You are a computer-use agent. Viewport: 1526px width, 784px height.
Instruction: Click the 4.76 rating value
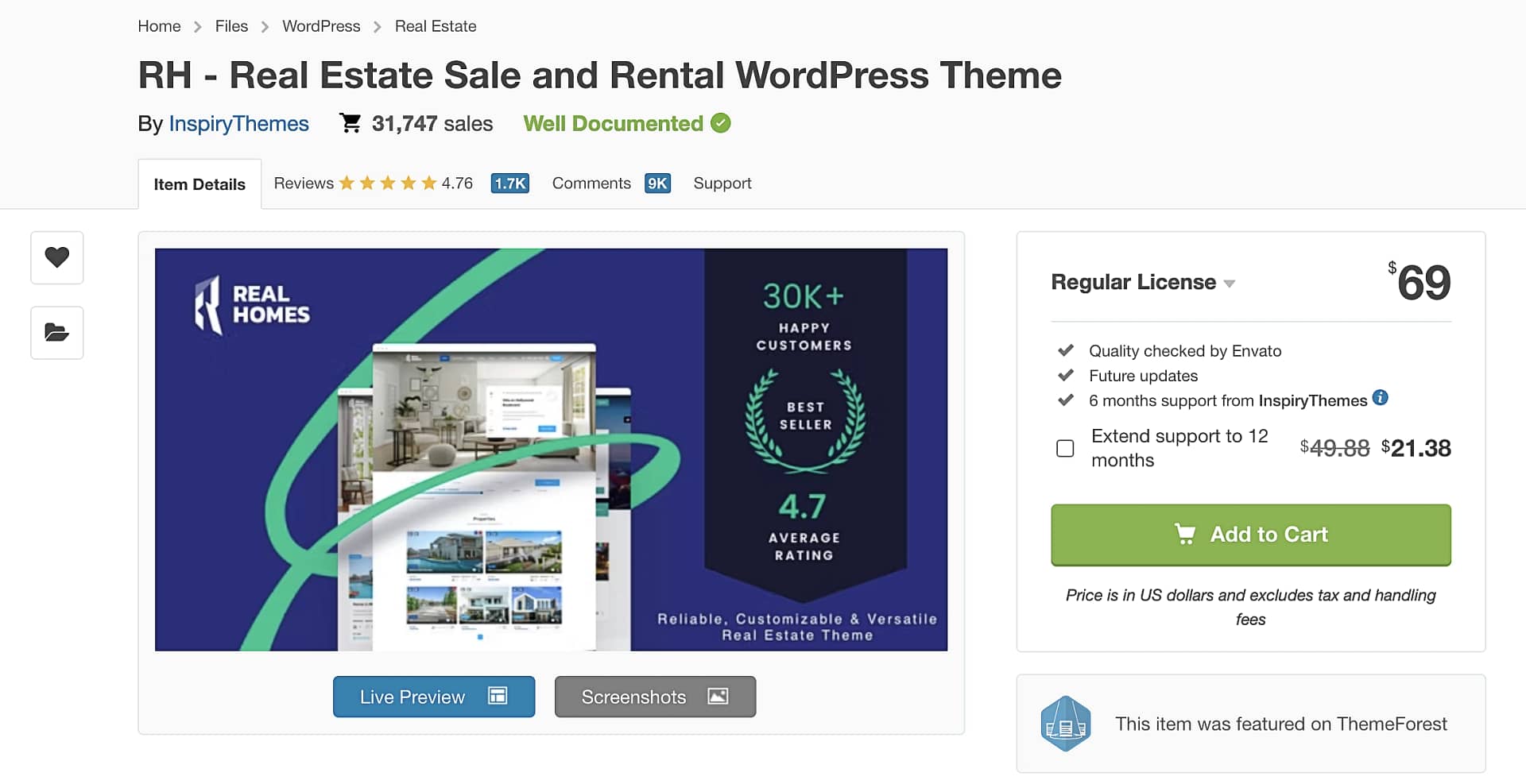point(457,183)
